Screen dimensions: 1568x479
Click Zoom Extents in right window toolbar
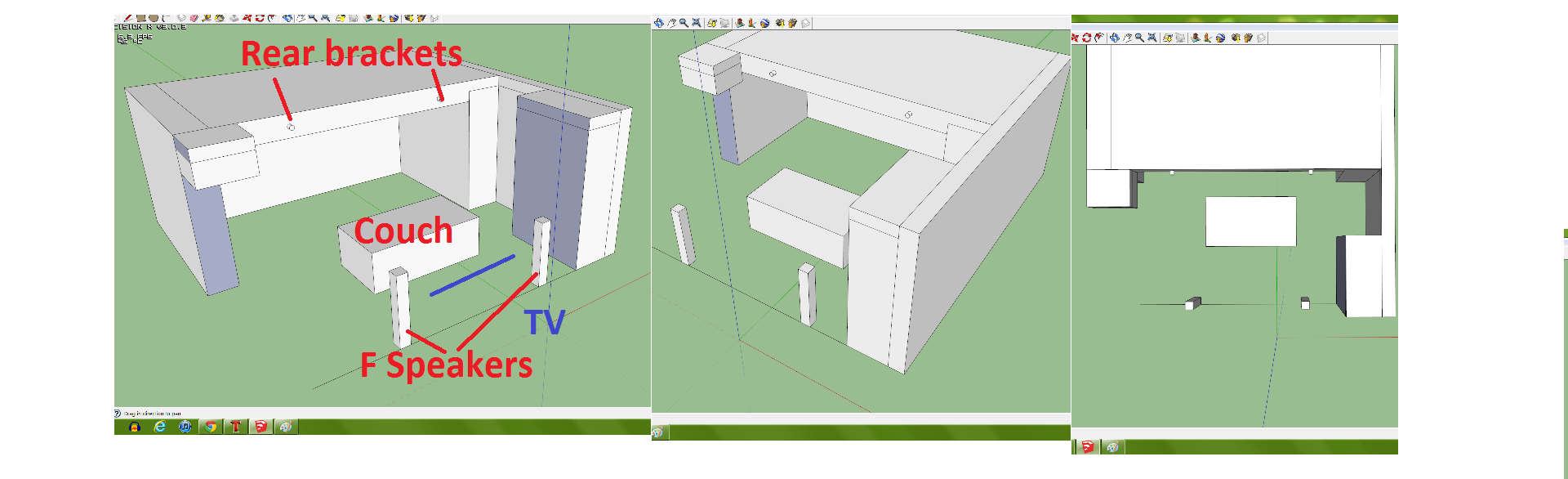point(1152,38)
